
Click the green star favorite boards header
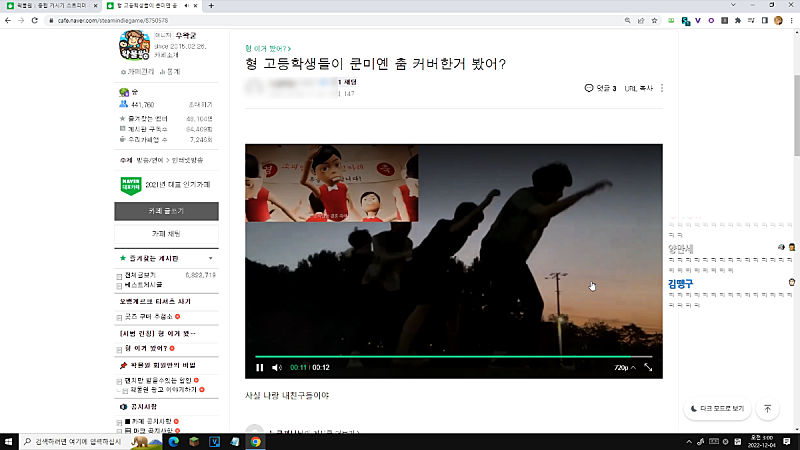(x=149, y=259)
